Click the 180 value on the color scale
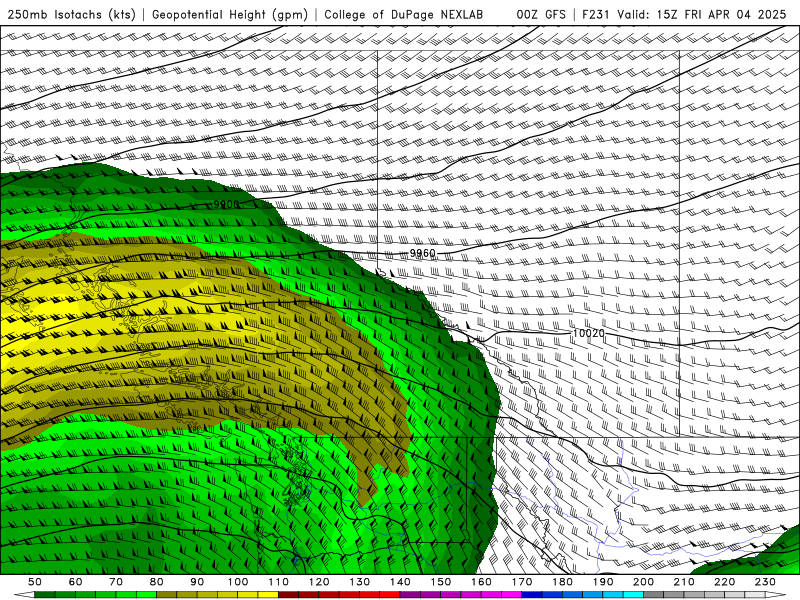 (562, 582)
